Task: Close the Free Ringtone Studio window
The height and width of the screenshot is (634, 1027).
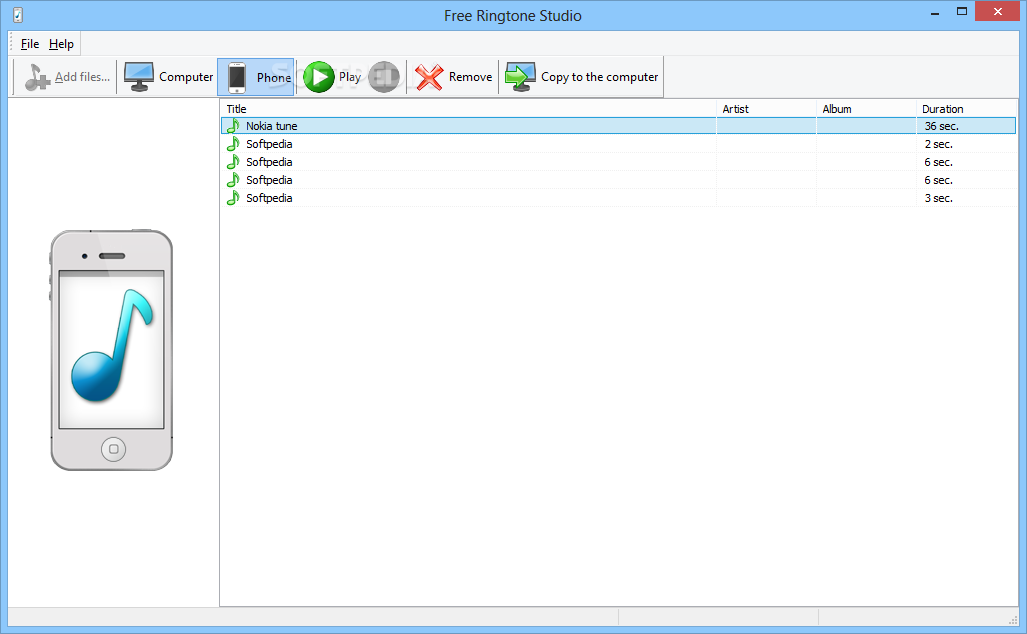Action: pos(998,12)
